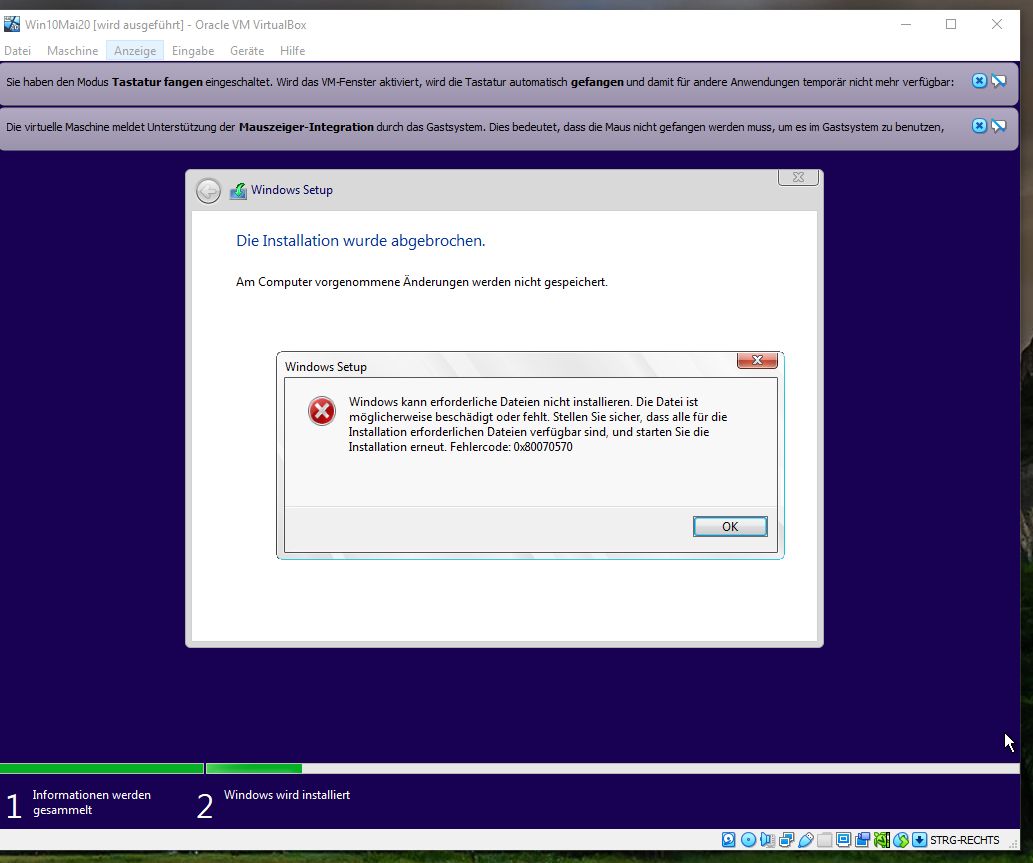
Task: Dismiss the keyboard capture notification message
Action: click(x=978, y=81)
